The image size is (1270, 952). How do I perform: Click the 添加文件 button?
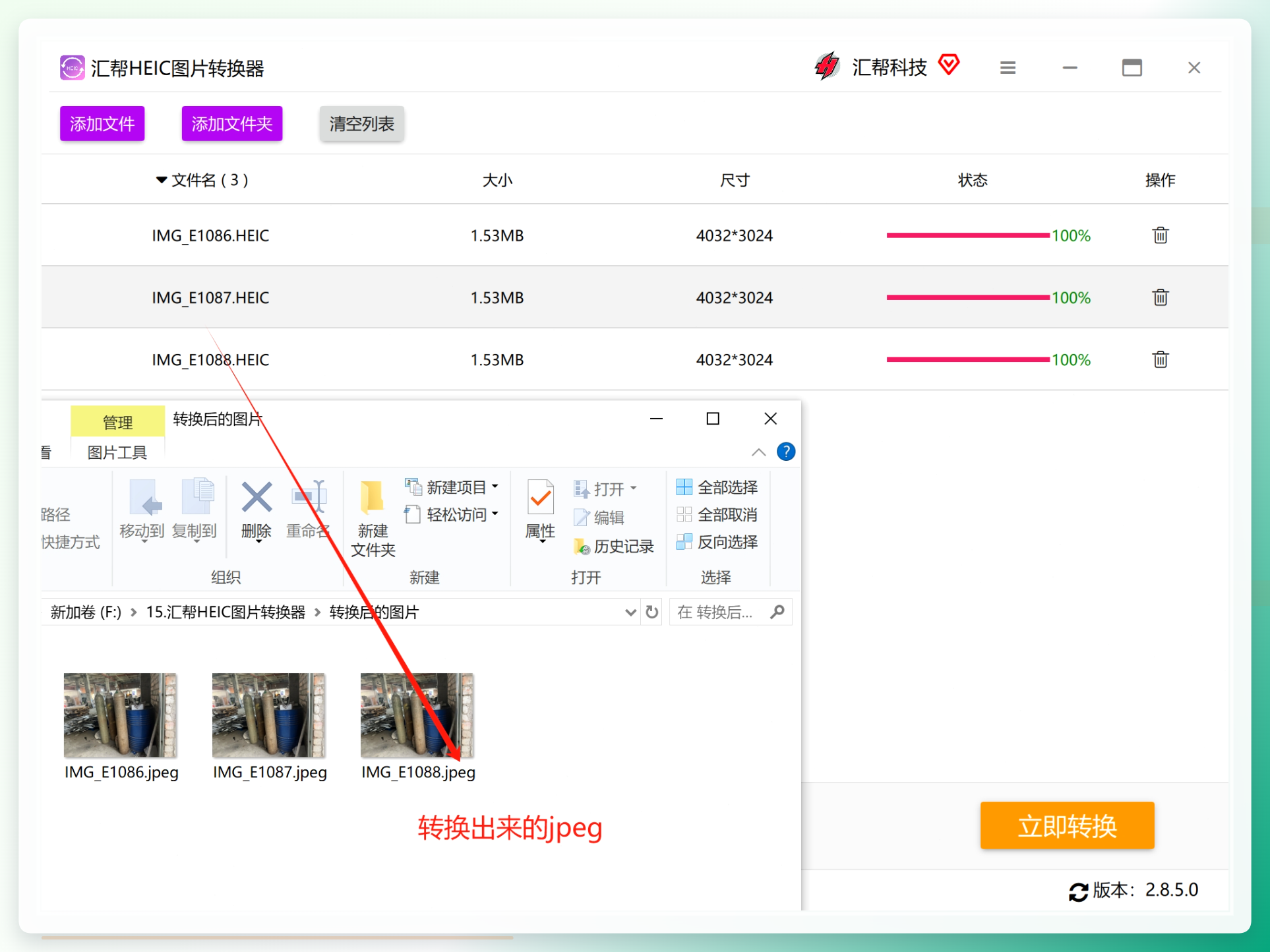(x=102, y=123)
